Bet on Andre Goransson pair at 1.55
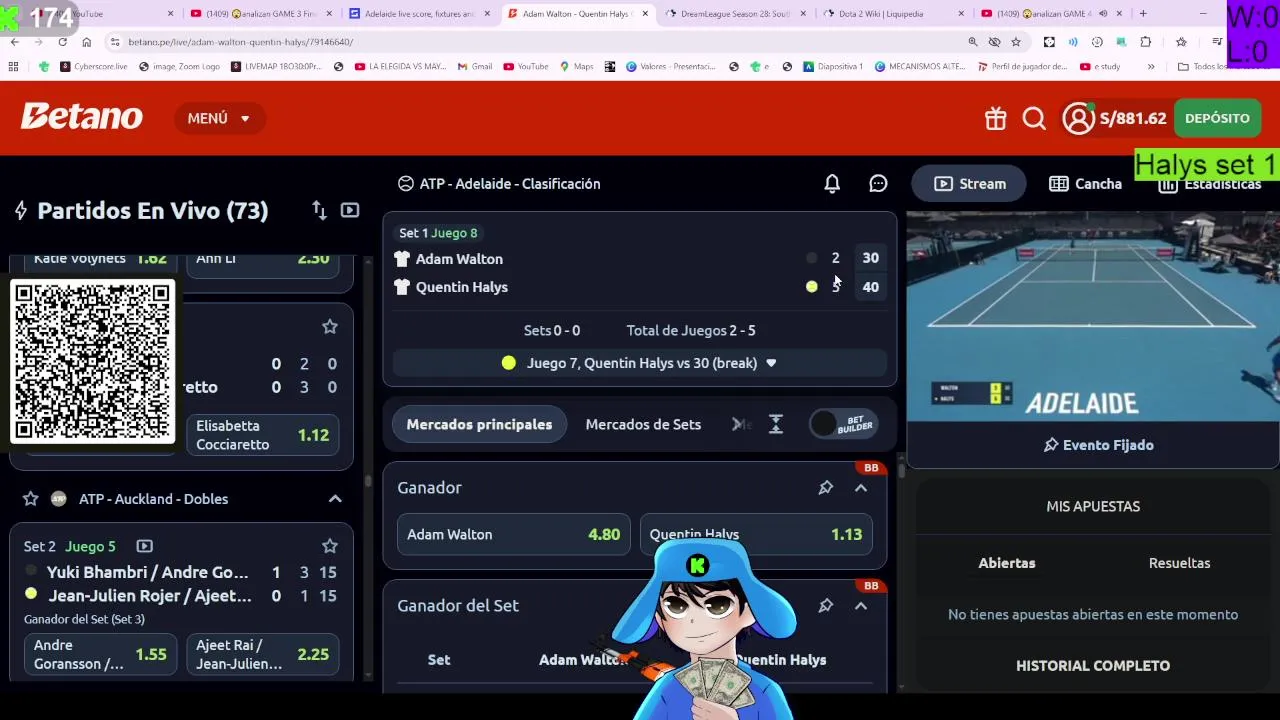 point(100,654)
